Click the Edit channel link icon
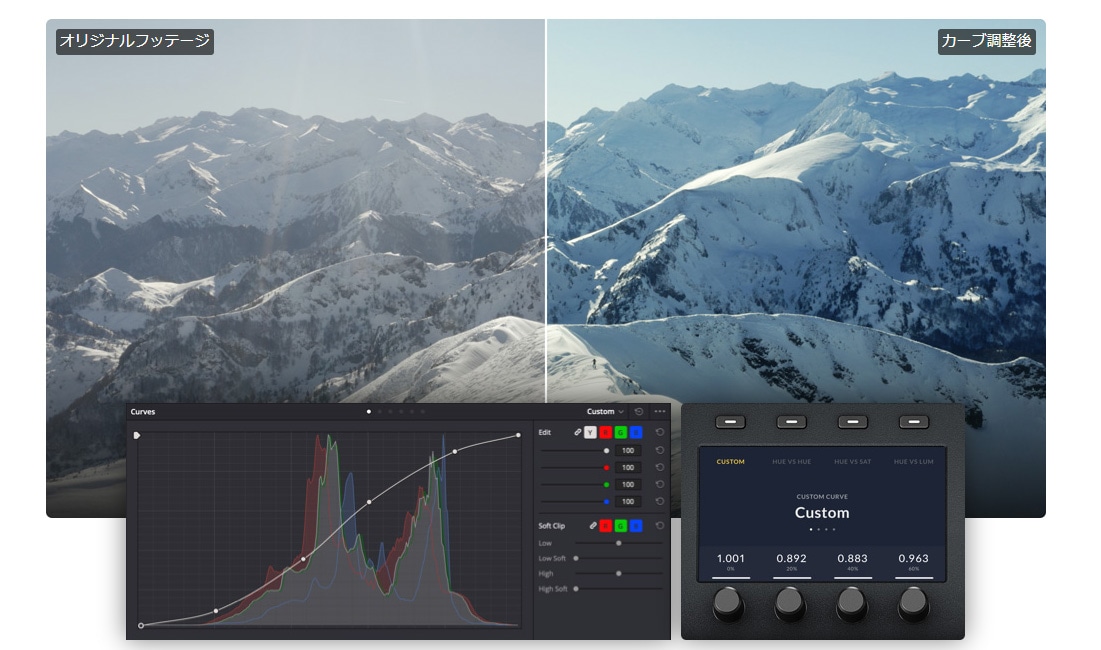The width and height of the screenshot is (1101, 650). (x=578, y=433)
